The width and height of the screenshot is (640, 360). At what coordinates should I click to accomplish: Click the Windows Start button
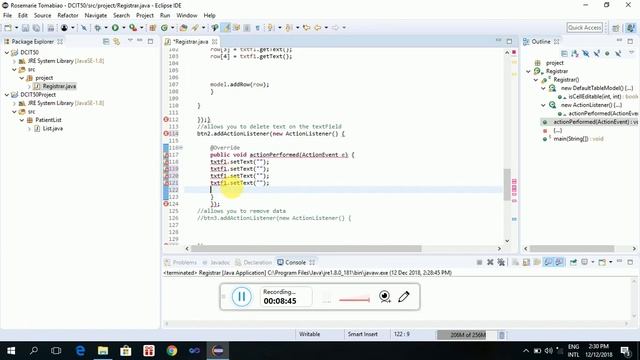(x=11, y=351)
